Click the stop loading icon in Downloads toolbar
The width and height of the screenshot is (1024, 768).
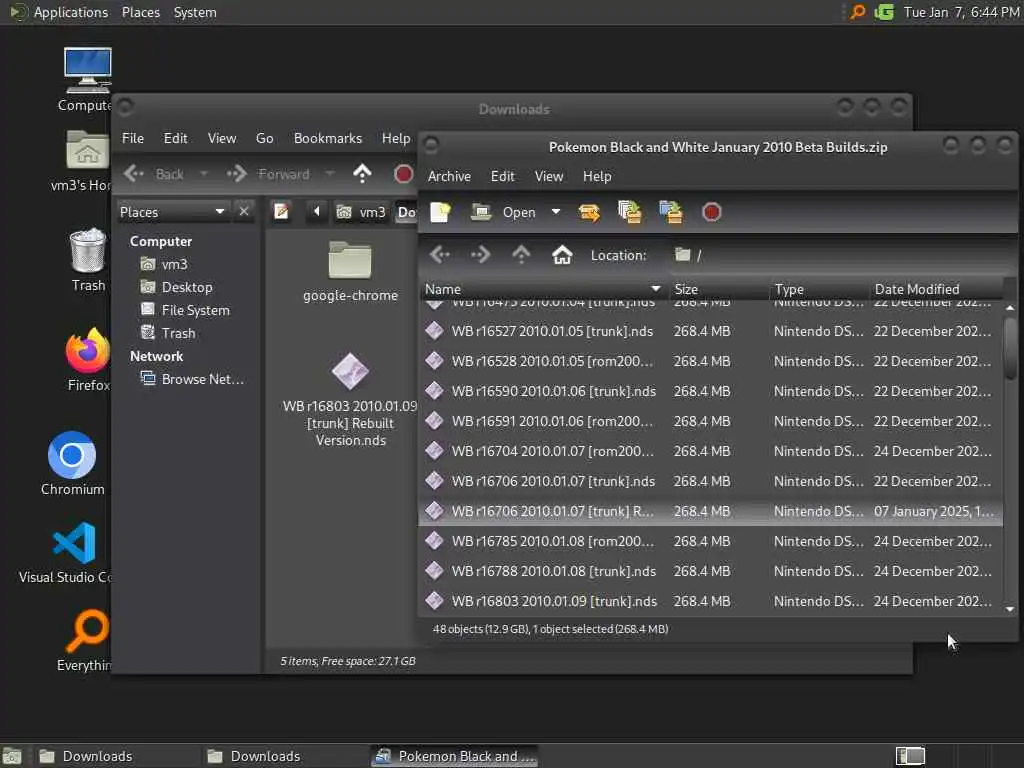pyautogui.click(x=403, y=174)
